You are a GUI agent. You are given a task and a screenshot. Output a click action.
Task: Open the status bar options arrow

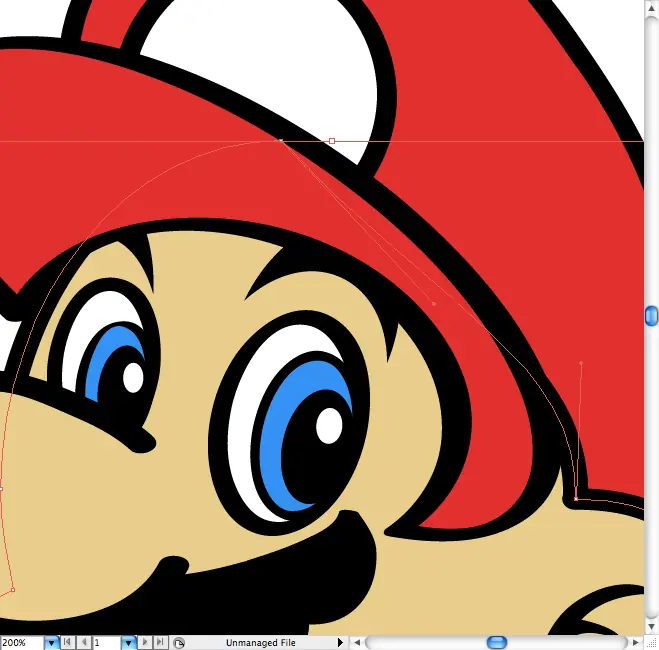point(340,642)
